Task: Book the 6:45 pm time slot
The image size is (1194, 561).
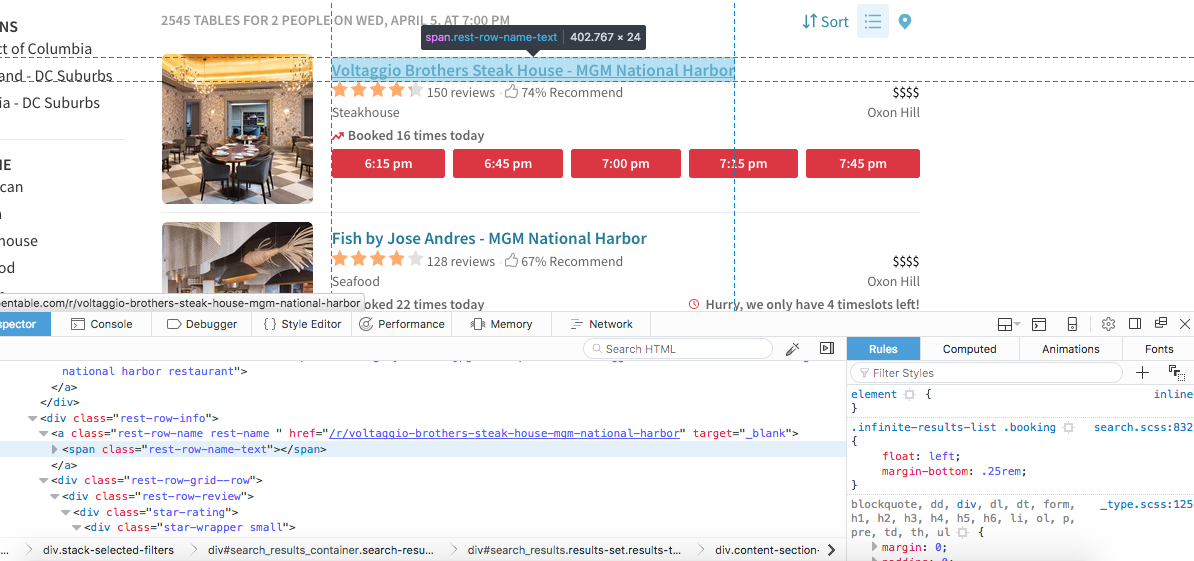Action: 508,164
